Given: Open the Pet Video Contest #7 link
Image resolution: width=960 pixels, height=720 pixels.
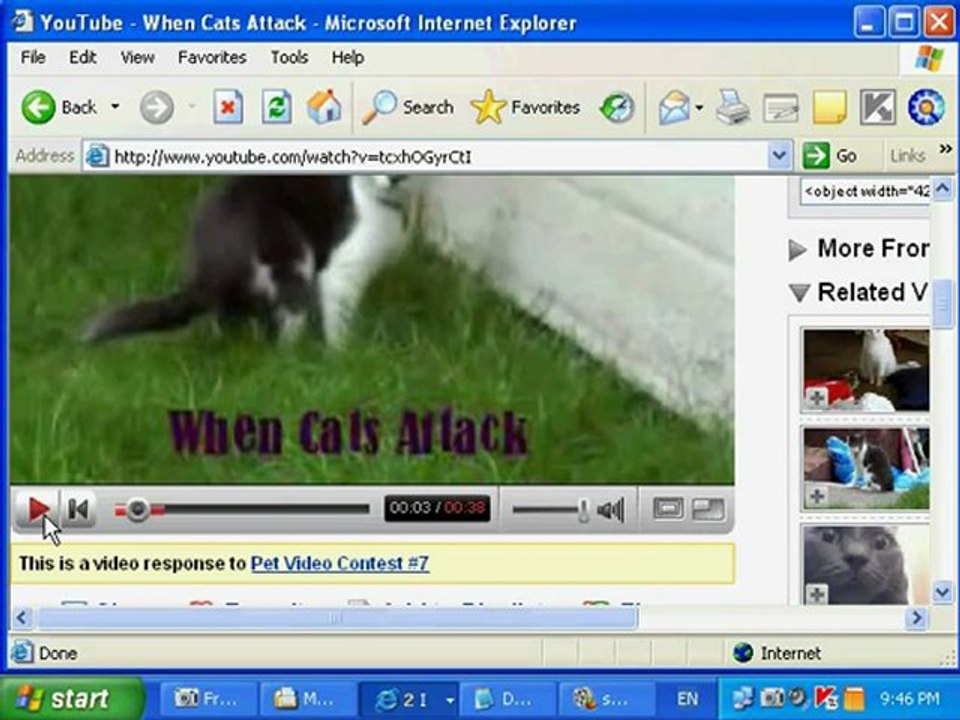Looking at the screenshot, I should click(340, 563).
